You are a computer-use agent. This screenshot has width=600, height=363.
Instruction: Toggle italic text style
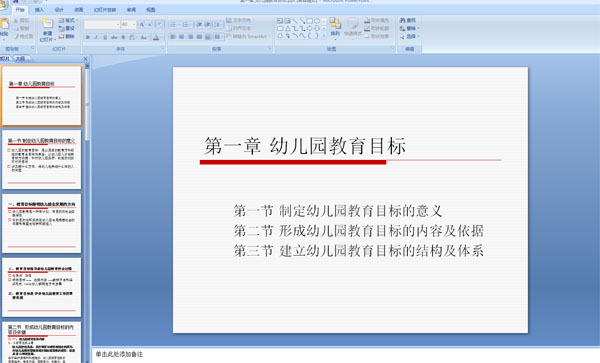click(x=96, y=37)
